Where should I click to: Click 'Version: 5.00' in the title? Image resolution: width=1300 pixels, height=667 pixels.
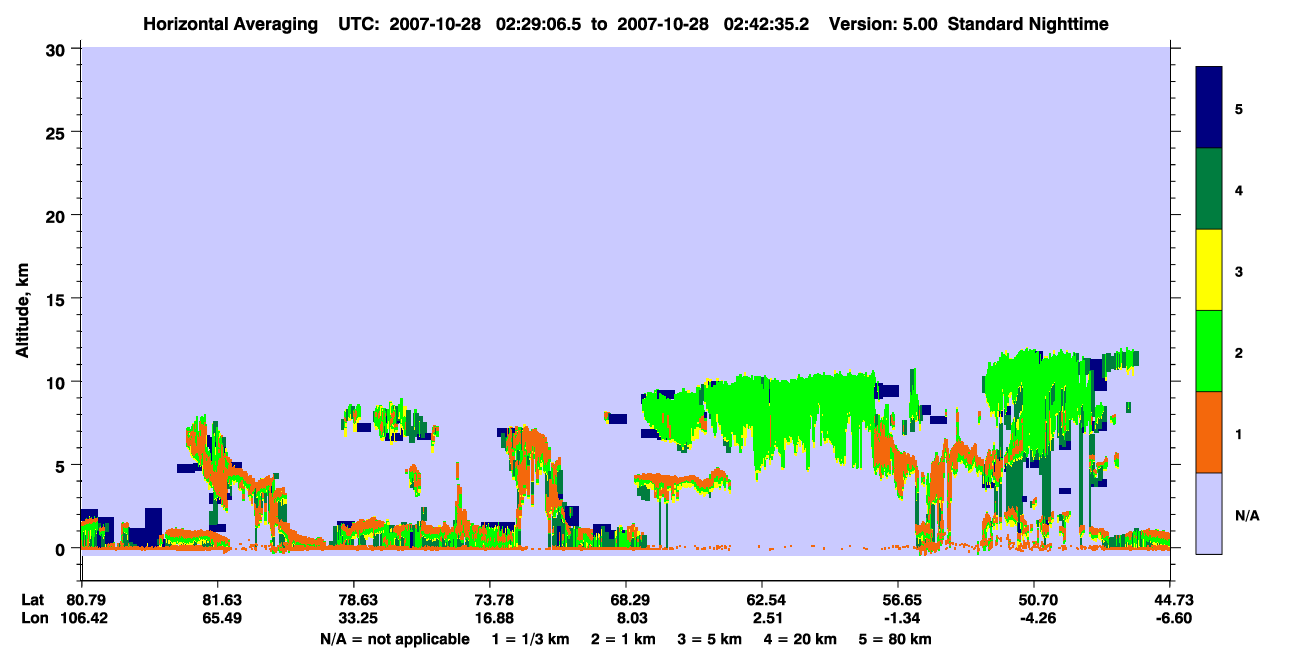coord(883,24)
